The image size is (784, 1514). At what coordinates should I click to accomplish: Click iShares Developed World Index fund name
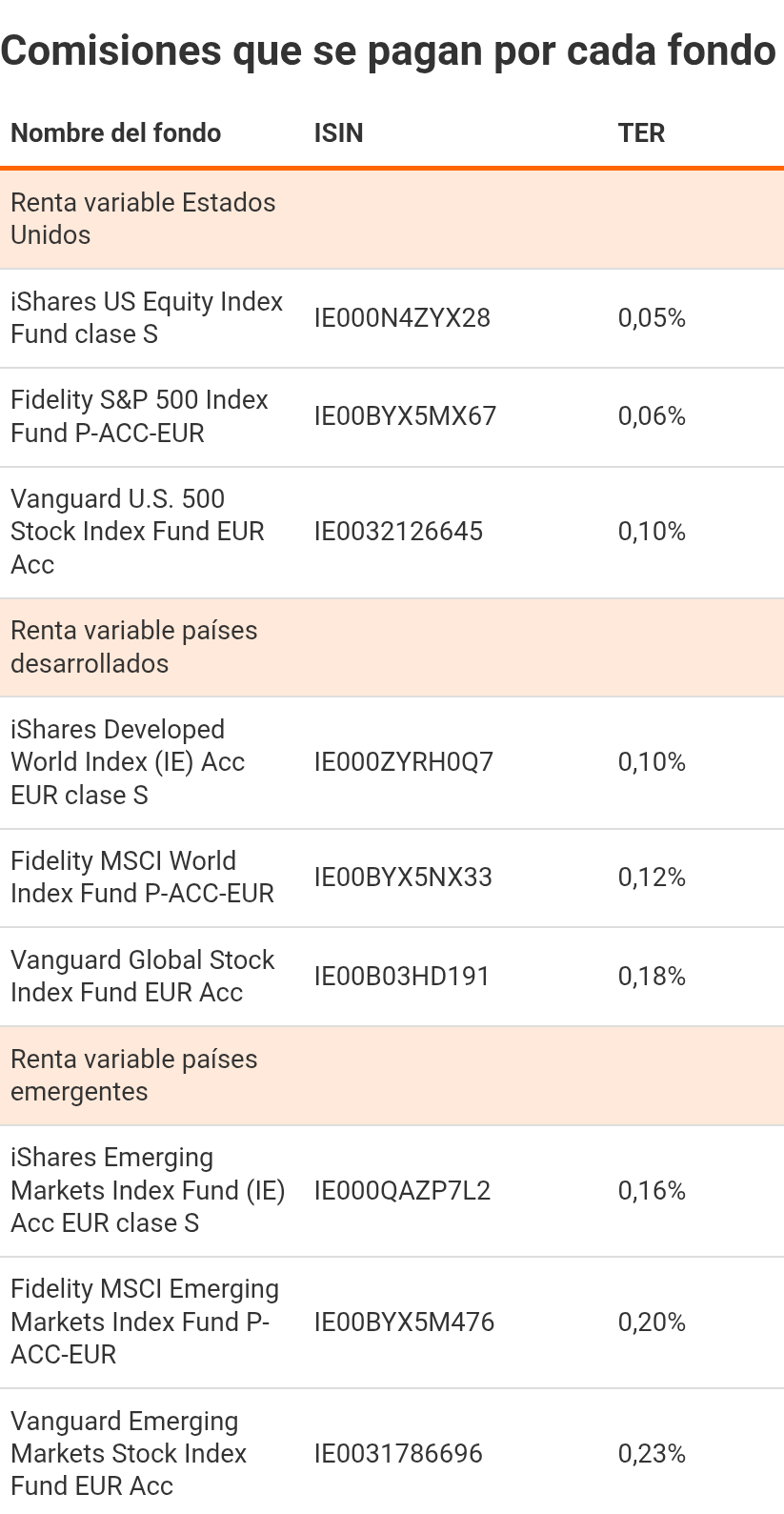pyautogui.click(x=128, y=762)
